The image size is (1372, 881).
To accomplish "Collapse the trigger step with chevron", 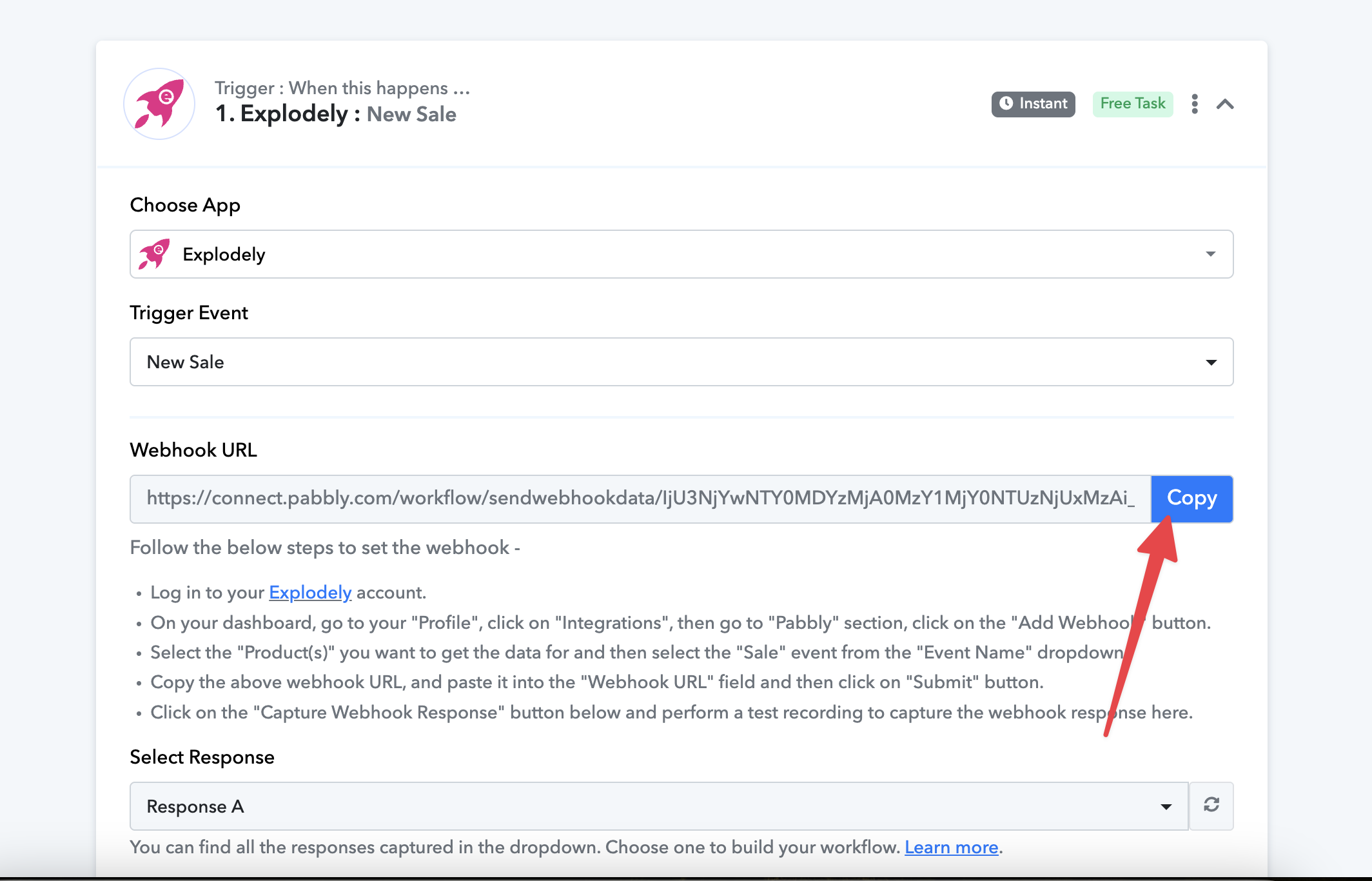I will point(1225,104).
